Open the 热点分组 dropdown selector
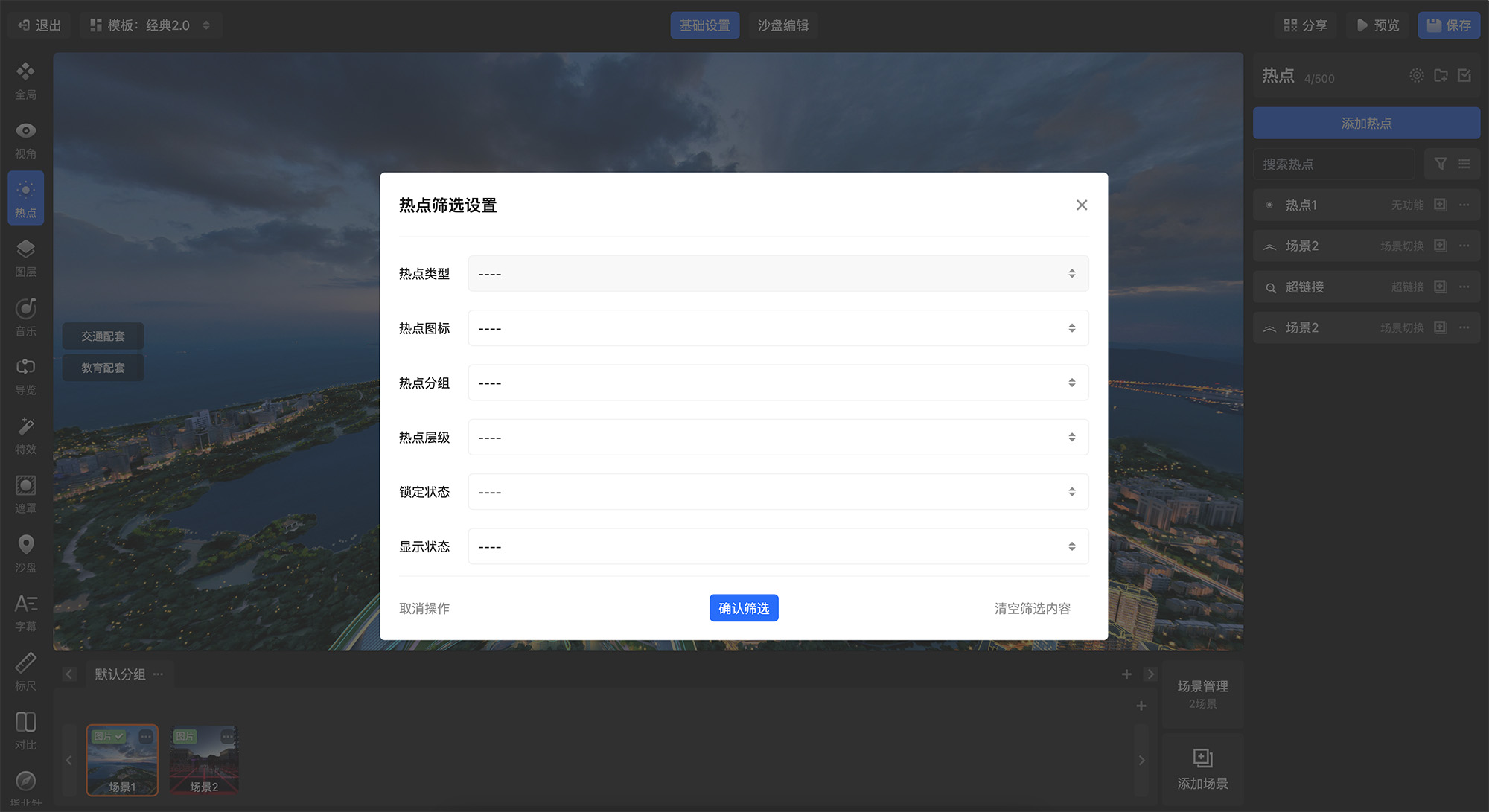Image resolution: width=1489 pixels, height=812 pixels. pos(778,383)
